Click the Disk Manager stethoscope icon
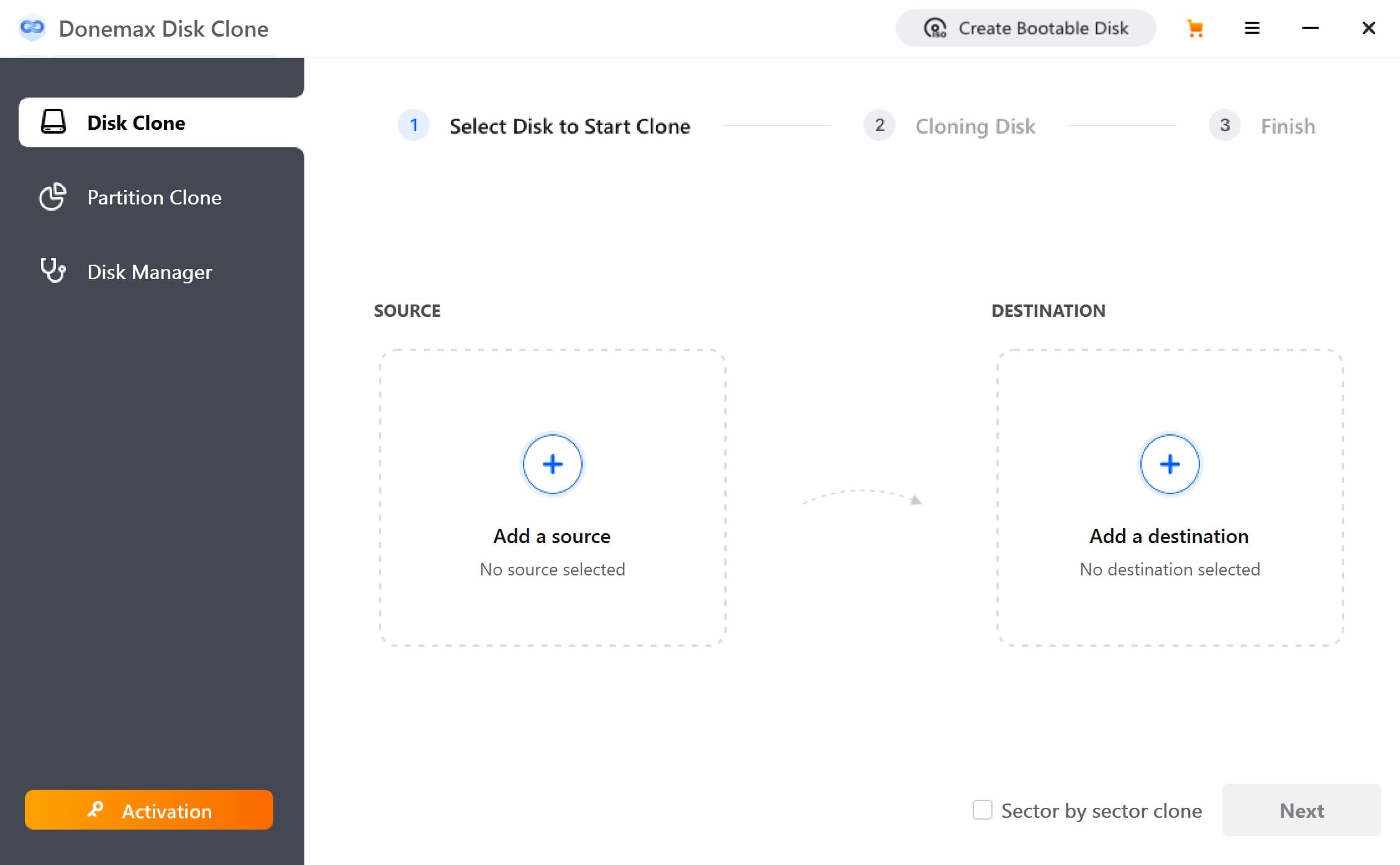 click(x=53, y=270)
